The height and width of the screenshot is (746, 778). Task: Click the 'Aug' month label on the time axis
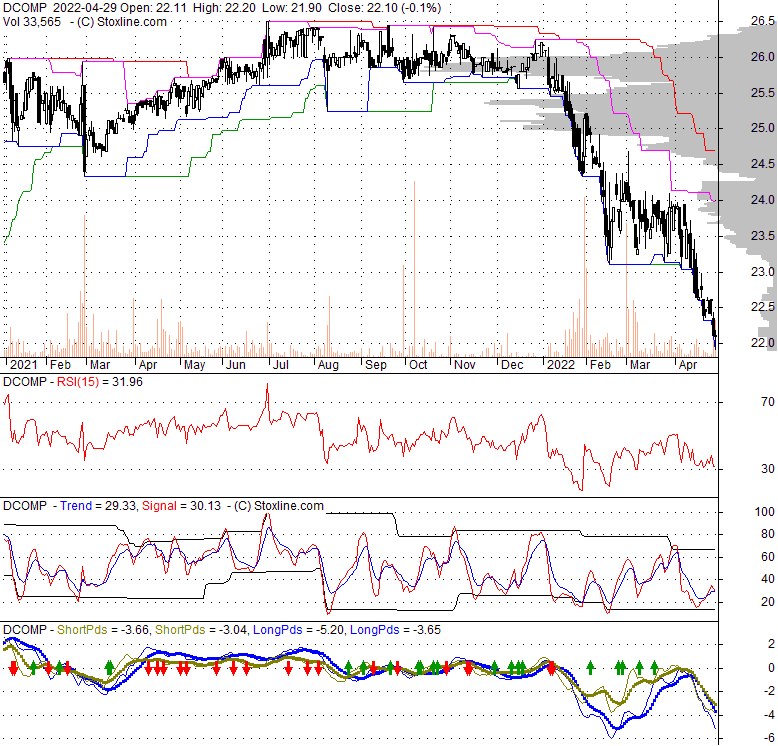pos(328,365)
